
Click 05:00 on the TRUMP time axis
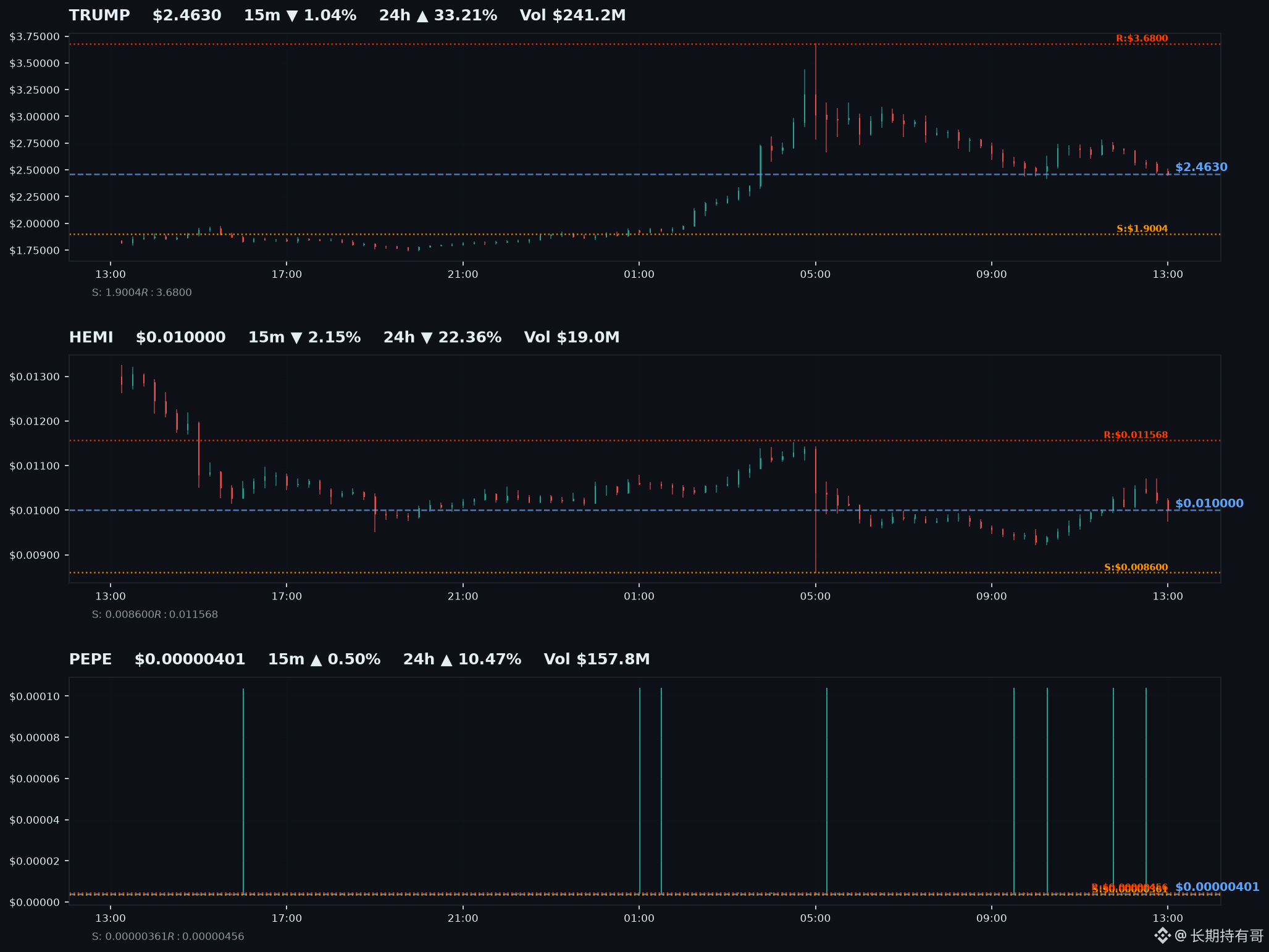[815, 275]
